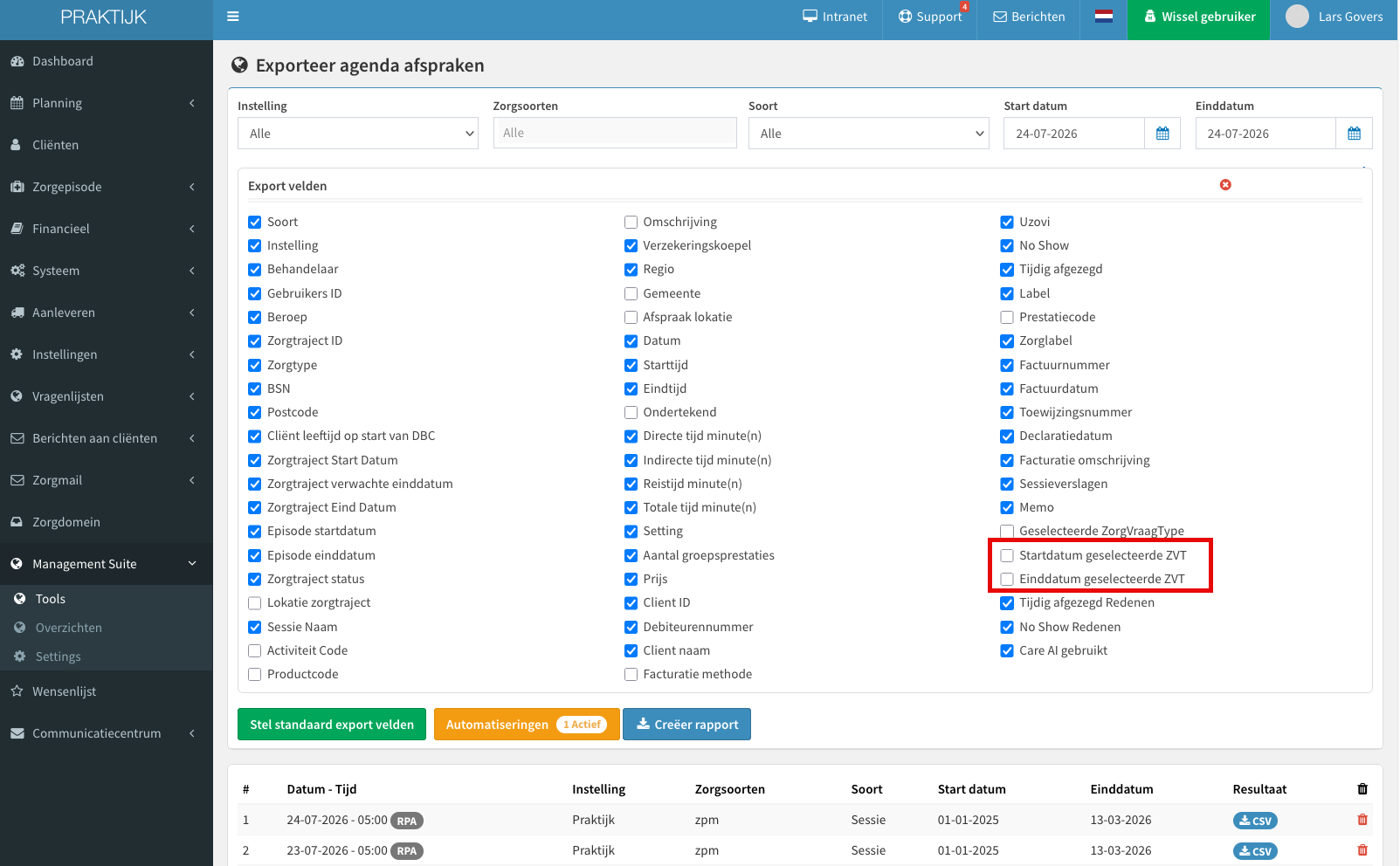Open Intranet from the top bar
This screenshot has width=1400, height=866.
835,17
